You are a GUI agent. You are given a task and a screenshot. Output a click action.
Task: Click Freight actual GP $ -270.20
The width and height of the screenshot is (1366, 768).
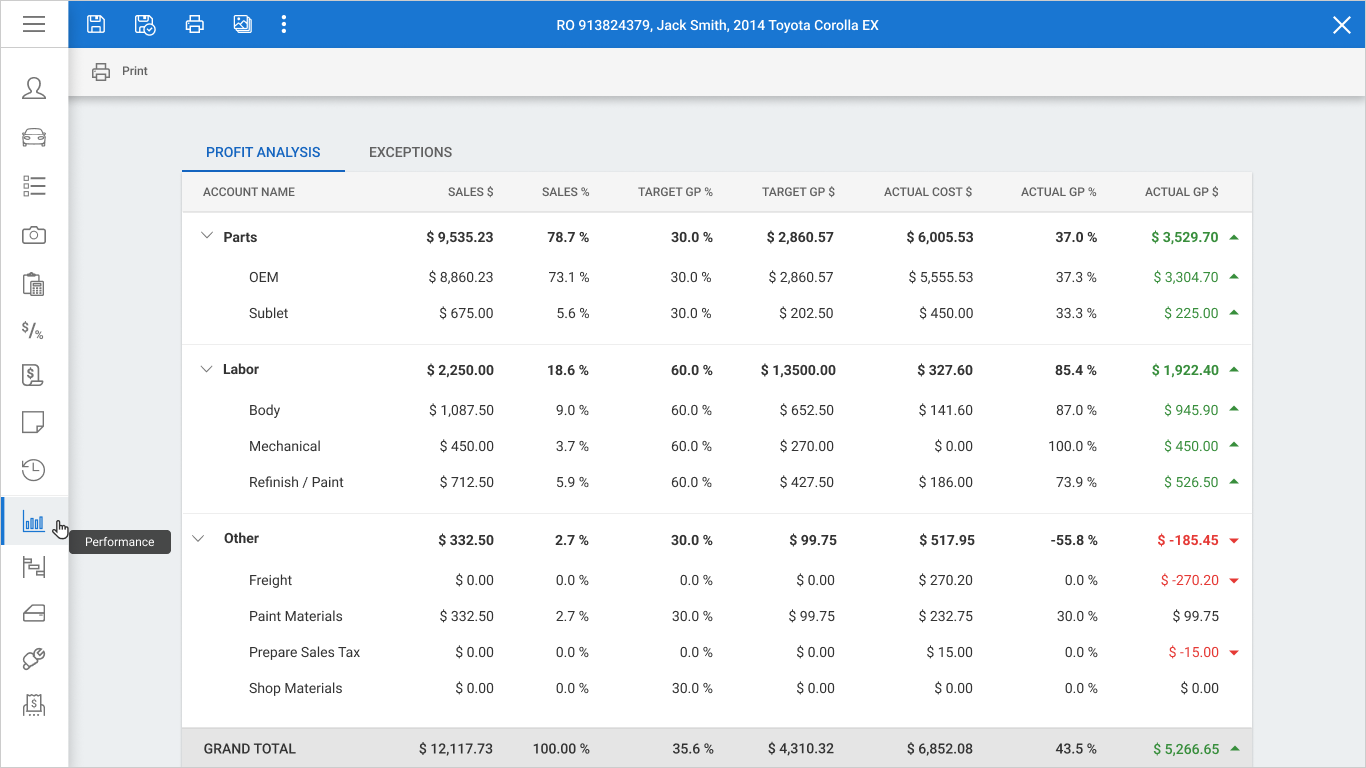coord(1190,580)
